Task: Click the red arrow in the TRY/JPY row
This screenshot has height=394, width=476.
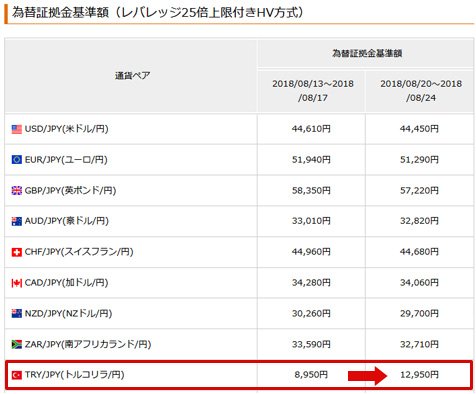Action: coord(367,376)
